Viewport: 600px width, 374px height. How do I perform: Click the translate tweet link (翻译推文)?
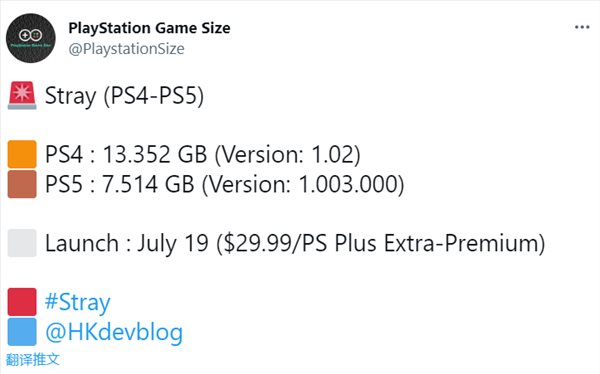tap(33, 359)
